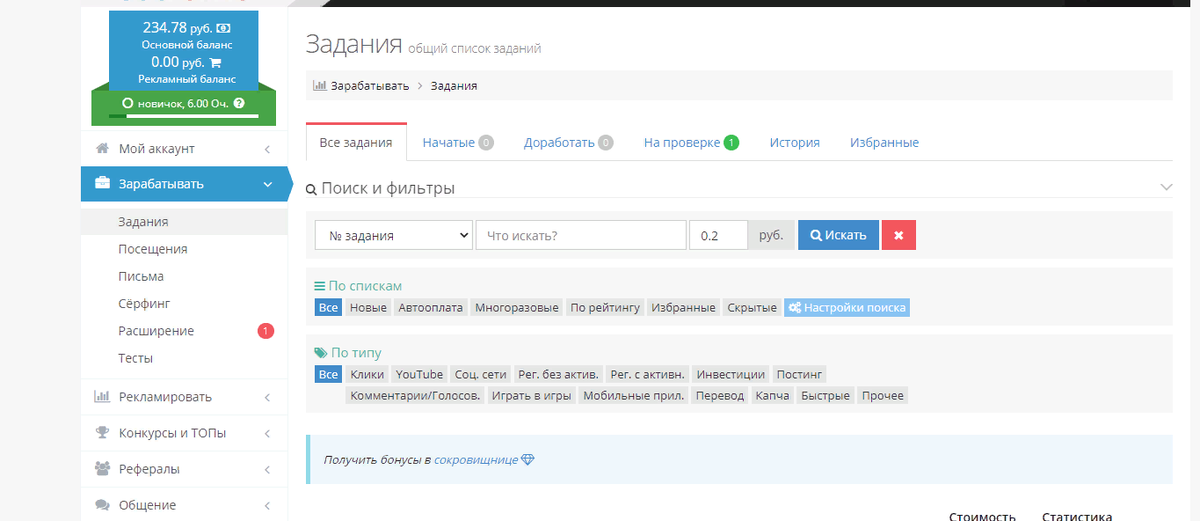1200x521 pixels.
Task: Toggle the Избранные list filter chip
Action: click(683, 308)
